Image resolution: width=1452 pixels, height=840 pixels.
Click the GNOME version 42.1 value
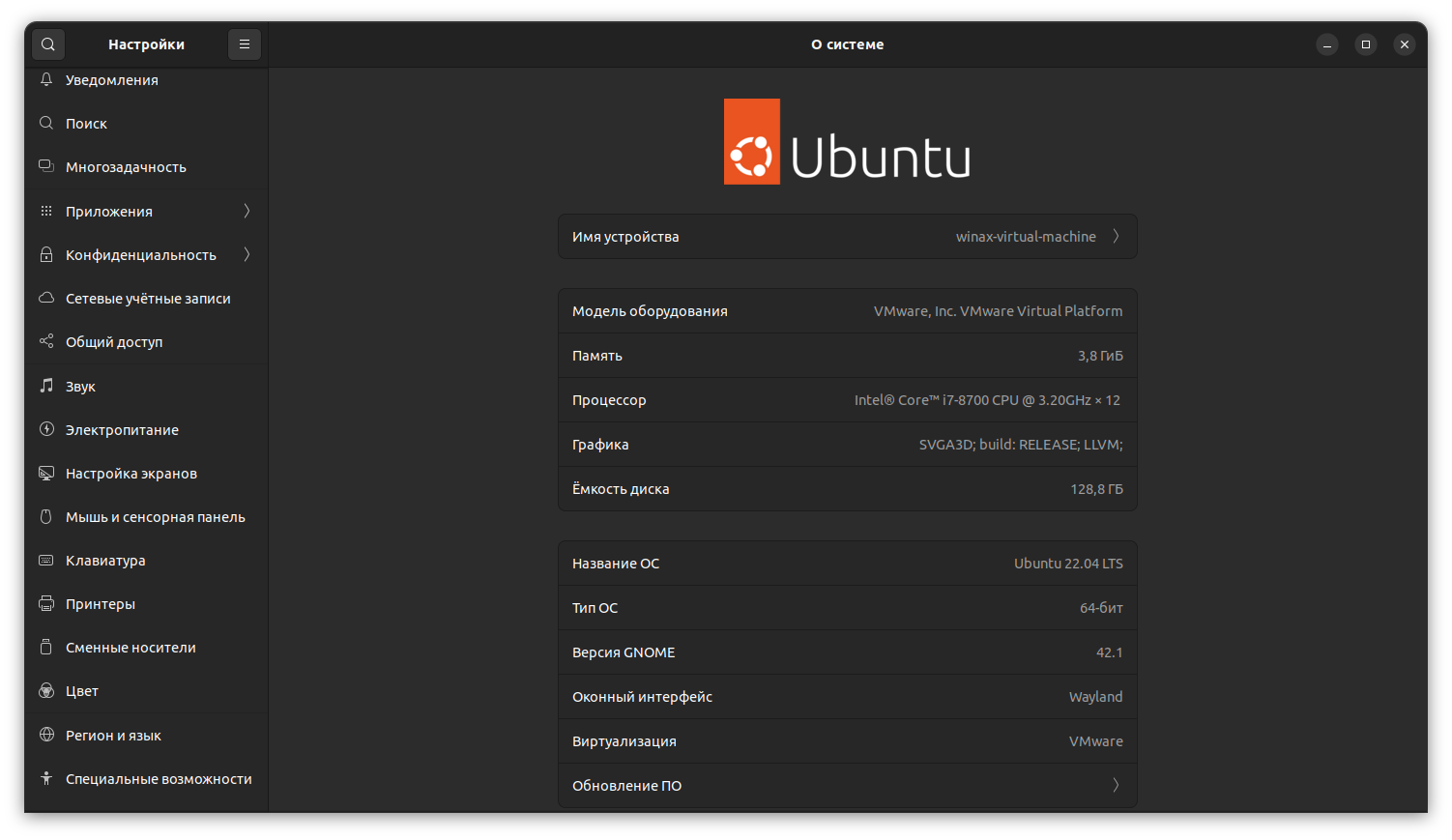pyautogui.click(x=1109, y=652)
